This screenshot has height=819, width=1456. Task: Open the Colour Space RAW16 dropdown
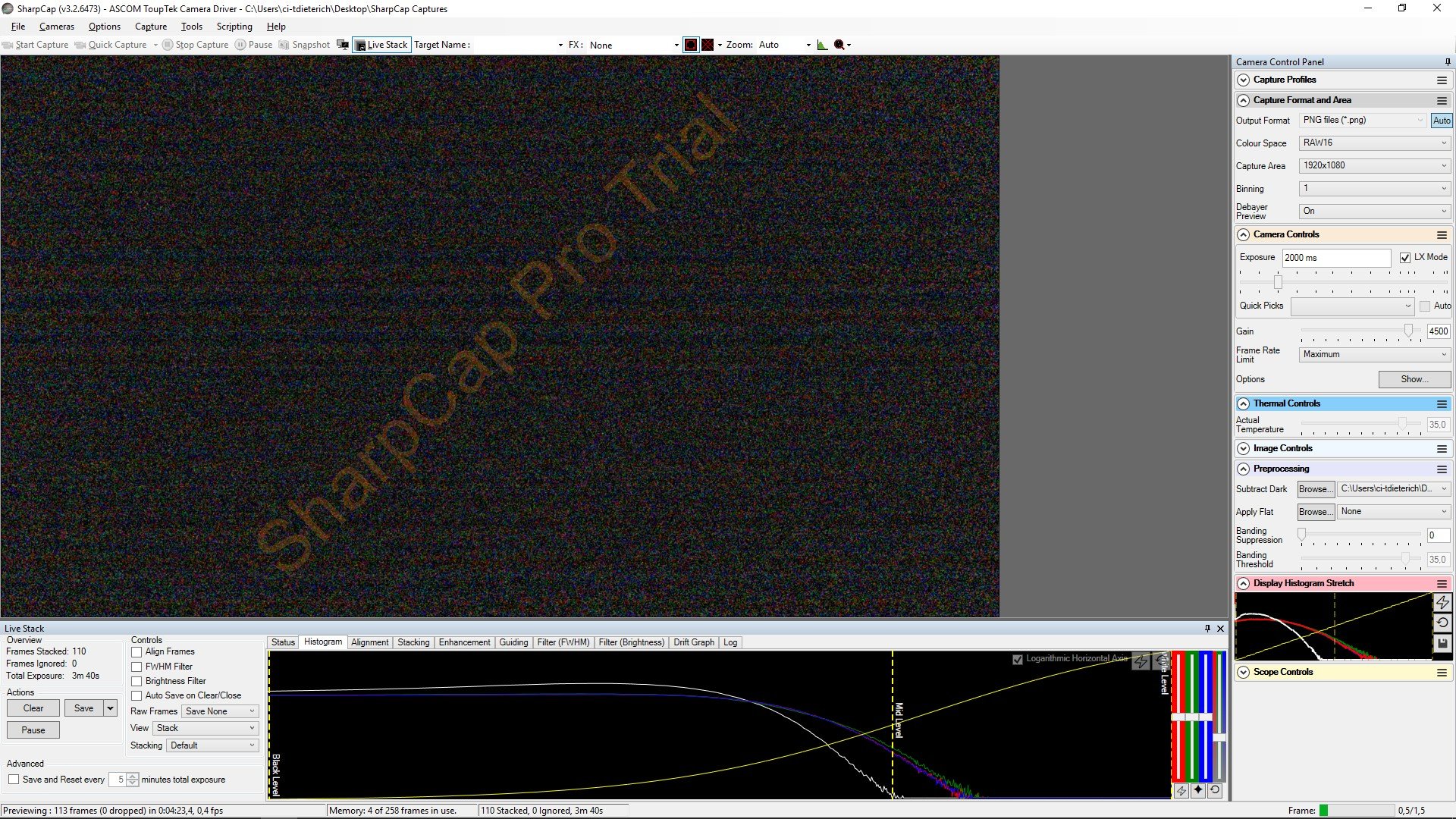coord(1374,143)
